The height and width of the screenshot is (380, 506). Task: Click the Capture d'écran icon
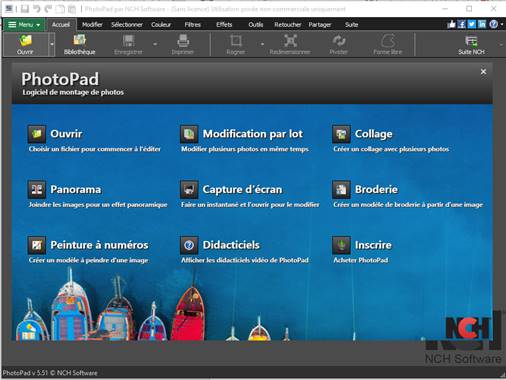tap(189, 190)
